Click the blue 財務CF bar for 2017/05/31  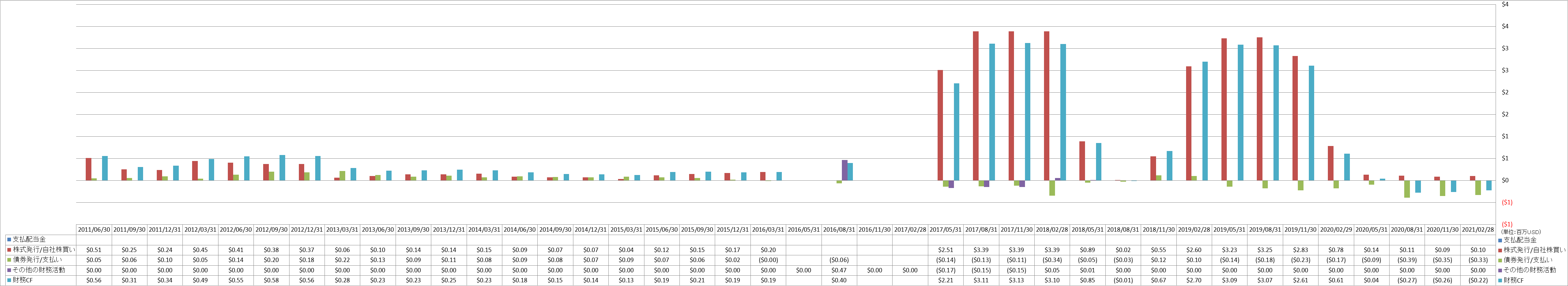(x=957, y=132)
